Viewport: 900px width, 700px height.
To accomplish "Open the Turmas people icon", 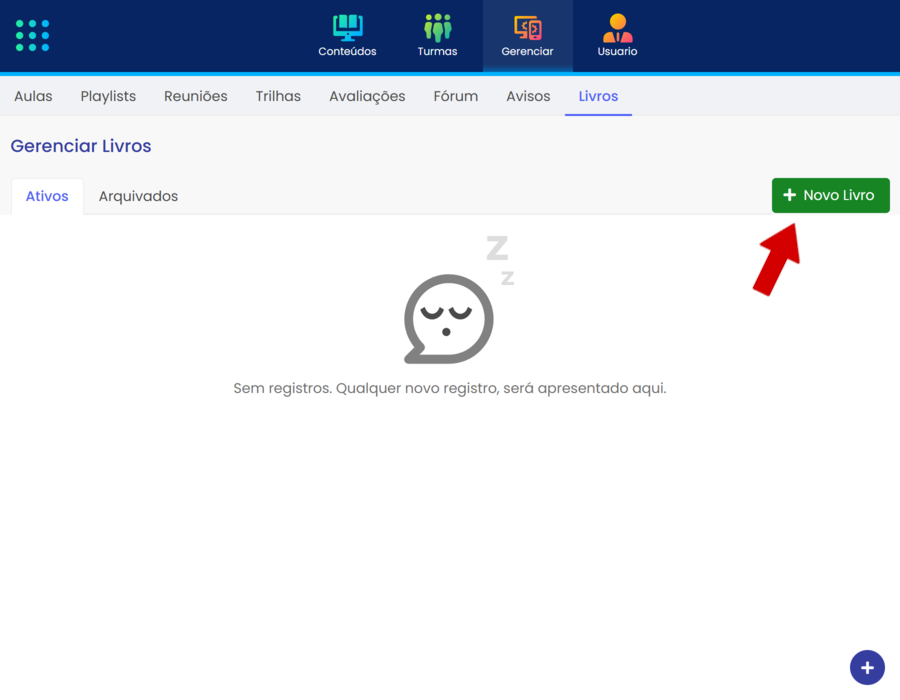I will (x=437, y=27).
